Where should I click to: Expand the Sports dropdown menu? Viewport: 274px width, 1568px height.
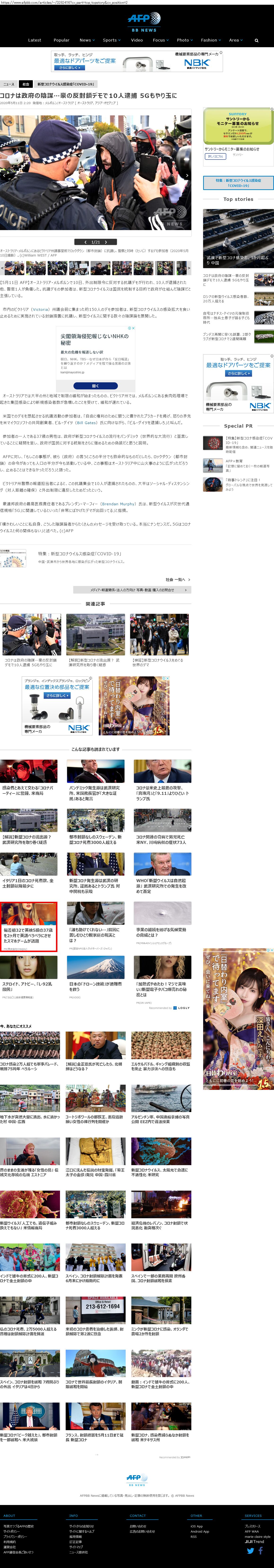click(x=111, y=40)
